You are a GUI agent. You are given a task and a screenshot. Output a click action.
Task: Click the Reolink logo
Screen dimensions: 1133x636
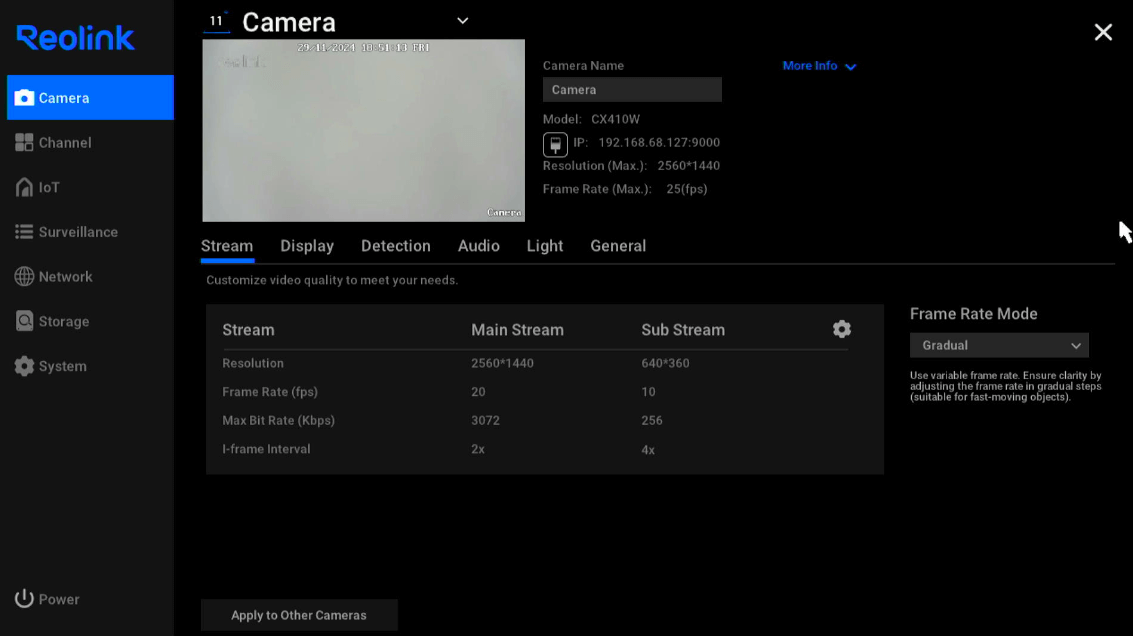click(x=75, y=38)
